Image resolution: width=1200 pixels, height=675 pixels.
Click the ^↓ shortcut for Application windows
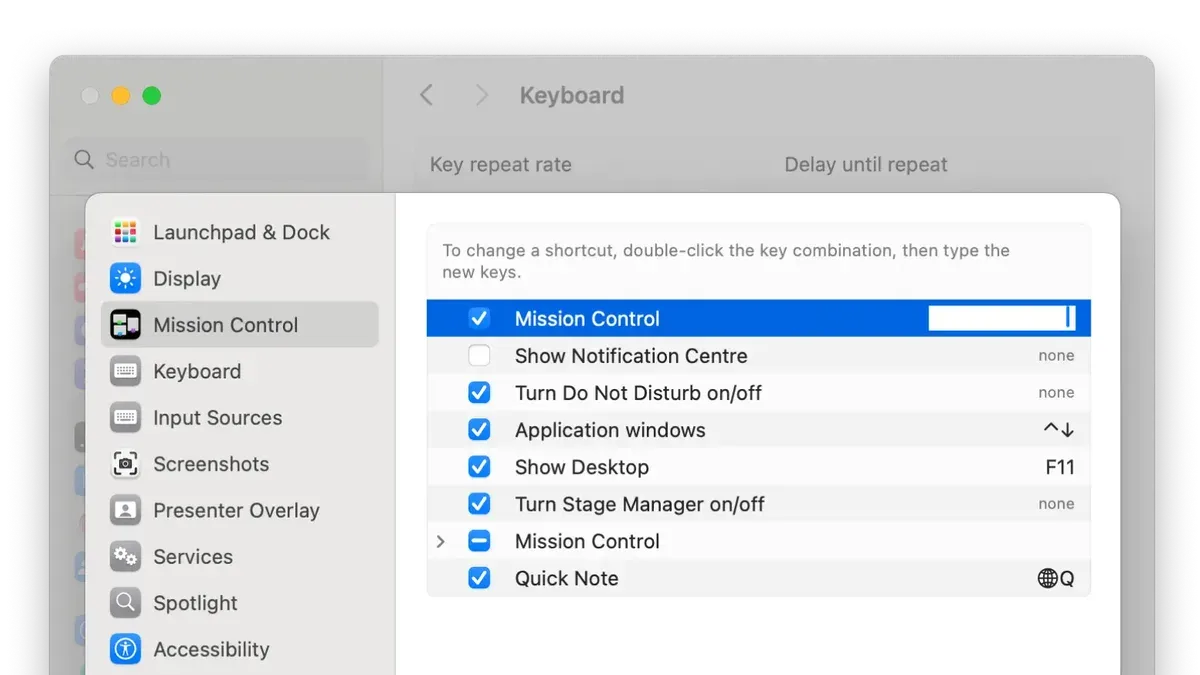(x=1059, y=430)
